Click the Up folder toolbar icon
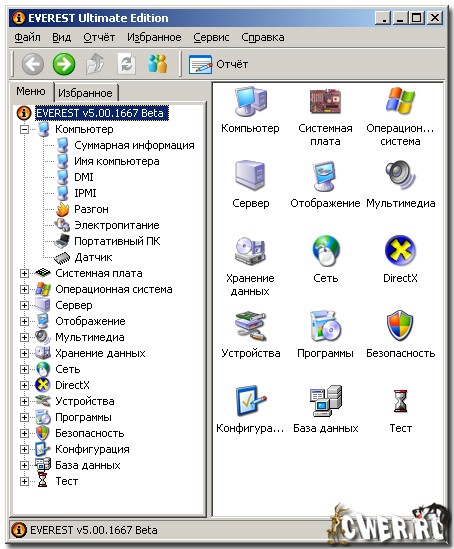This screenshot has height=549, width=454. point(95,64)
